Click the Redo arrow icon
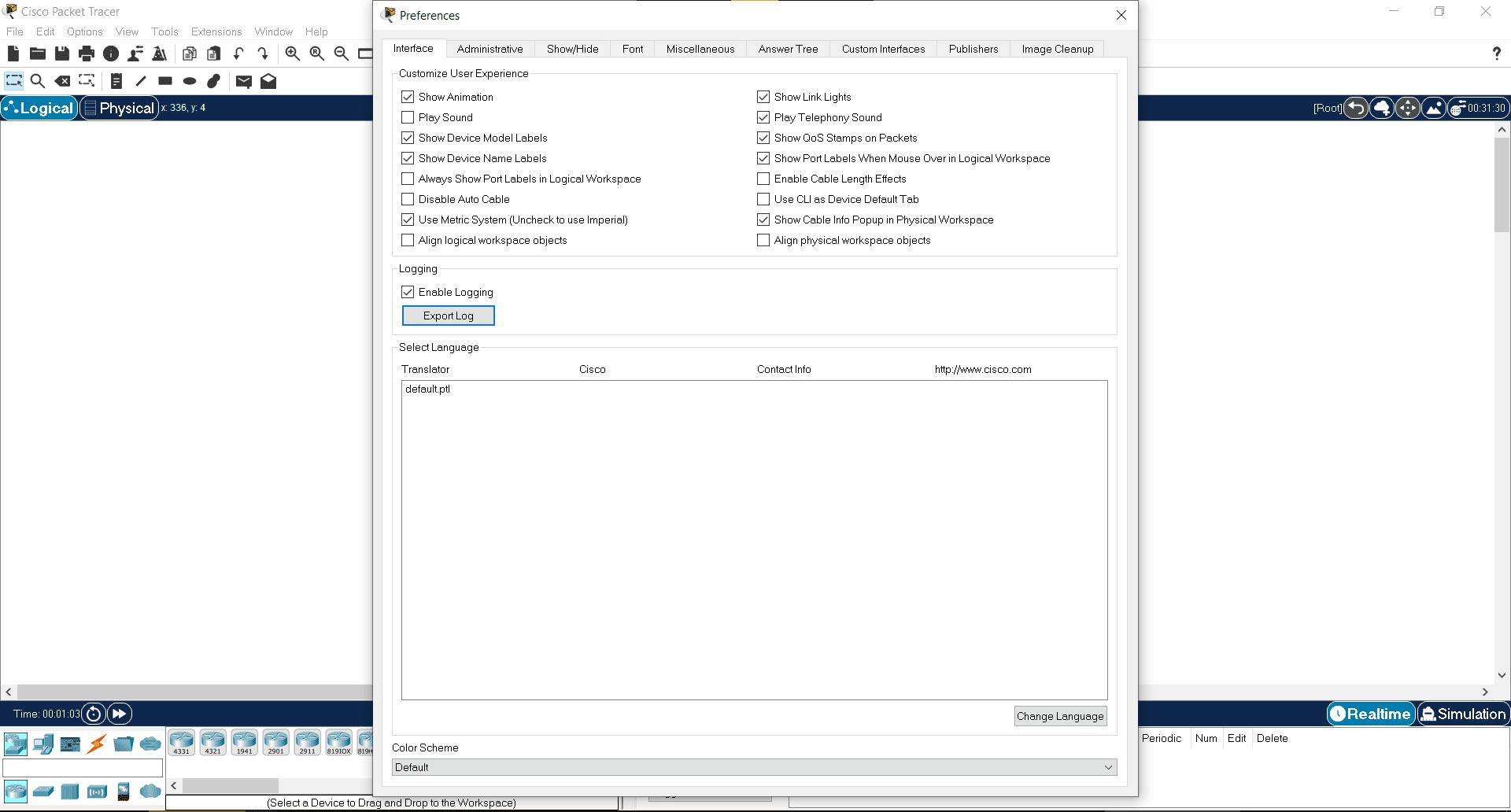This screenshot has height=812, width=1511. point(263,54)
